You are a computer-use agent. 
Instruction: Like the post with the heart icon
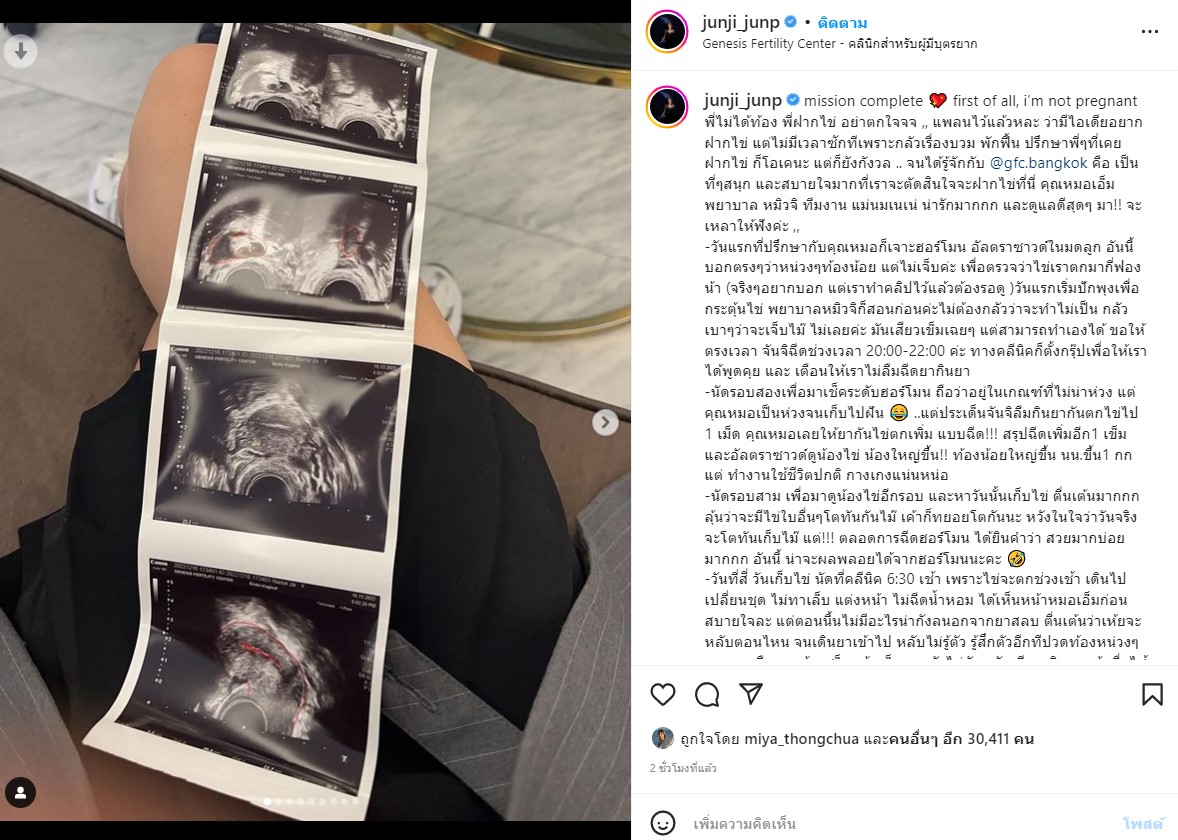pyautogui.click(x=663, y=694)
